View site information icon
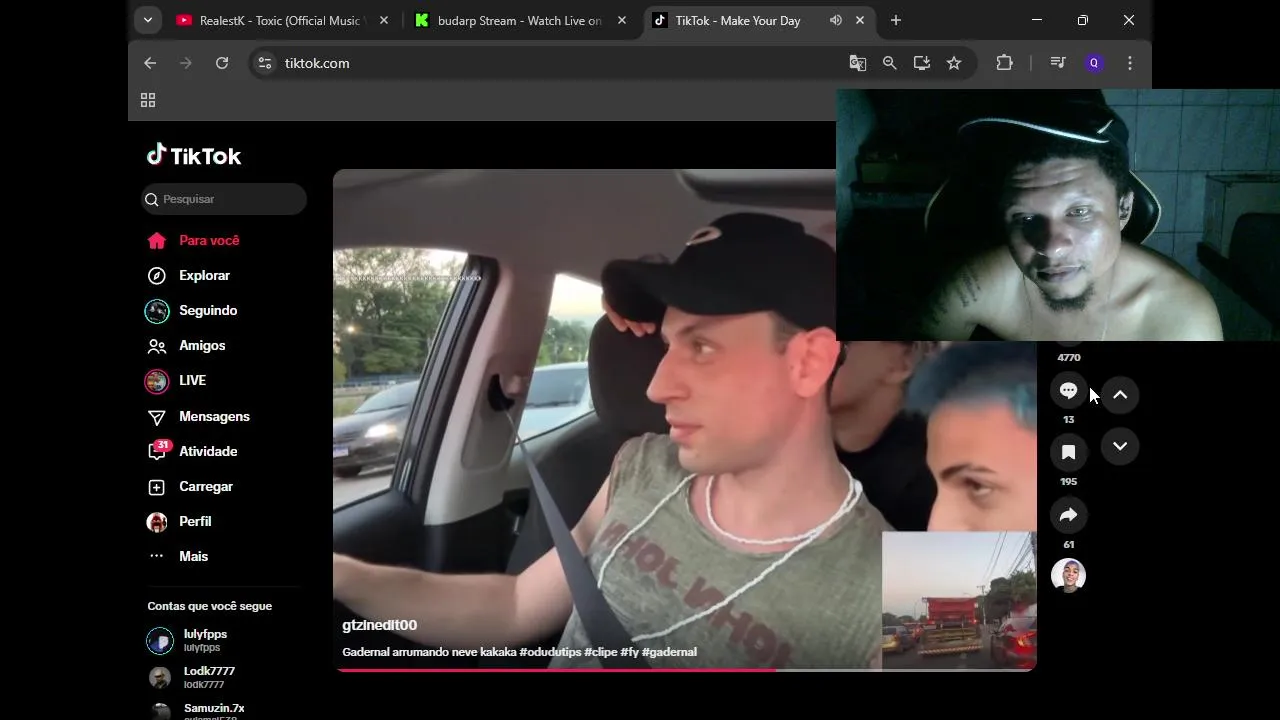The height and width of the screenshot is (720, 1280). tap(264, 63)
